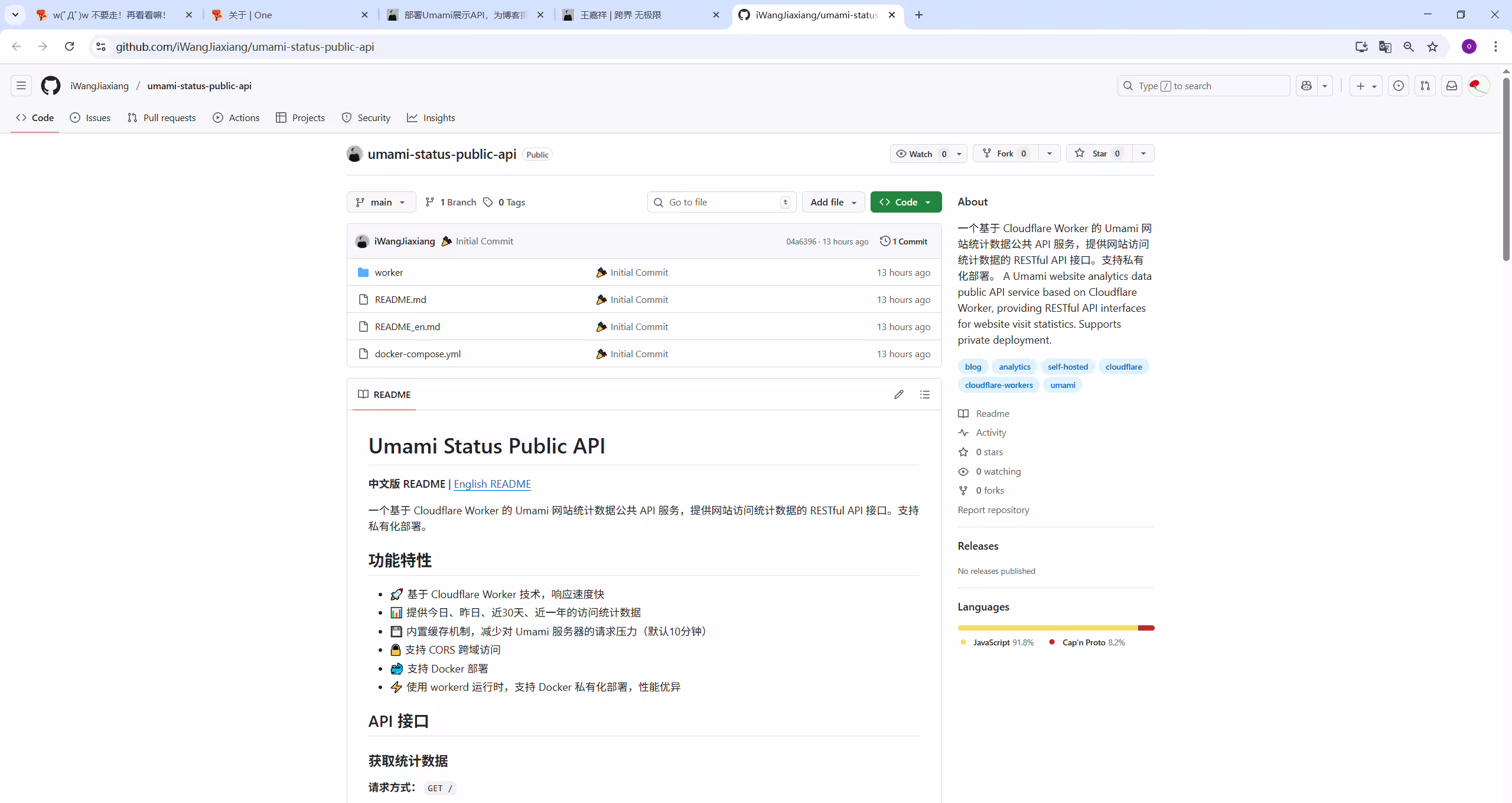Viewport: 1512px width, 803px height.
Task: Star the umami-status-public-api repository
Action: (1099, 154)
